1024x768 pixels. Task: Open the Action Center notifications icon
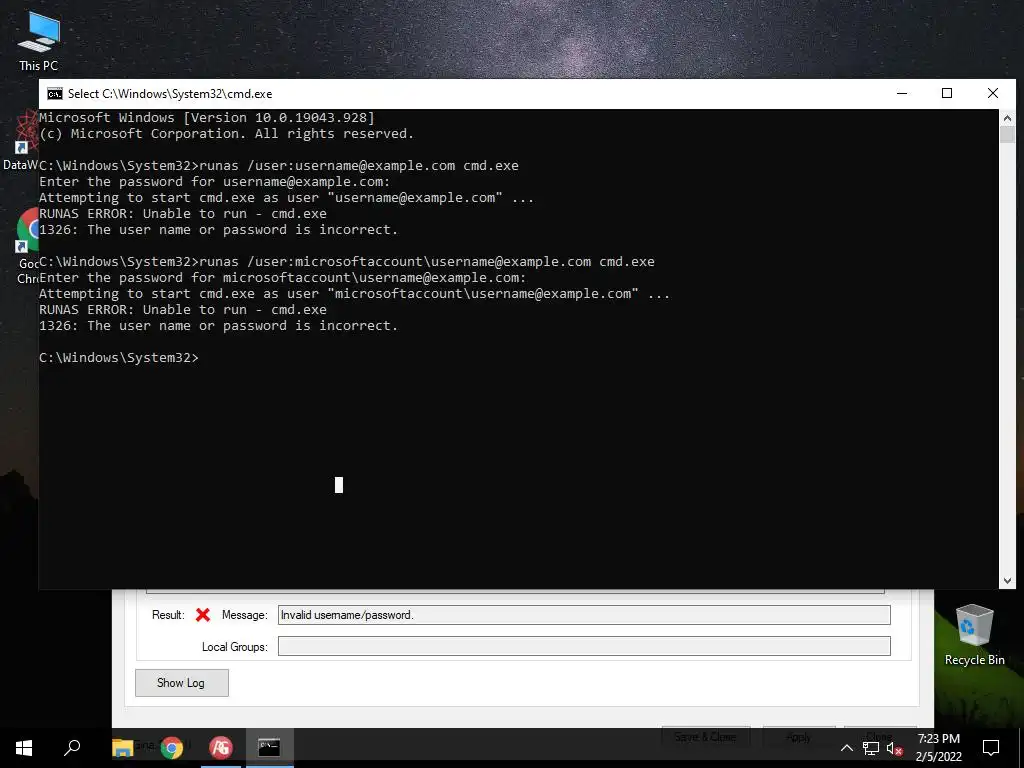tap(991, 747)
